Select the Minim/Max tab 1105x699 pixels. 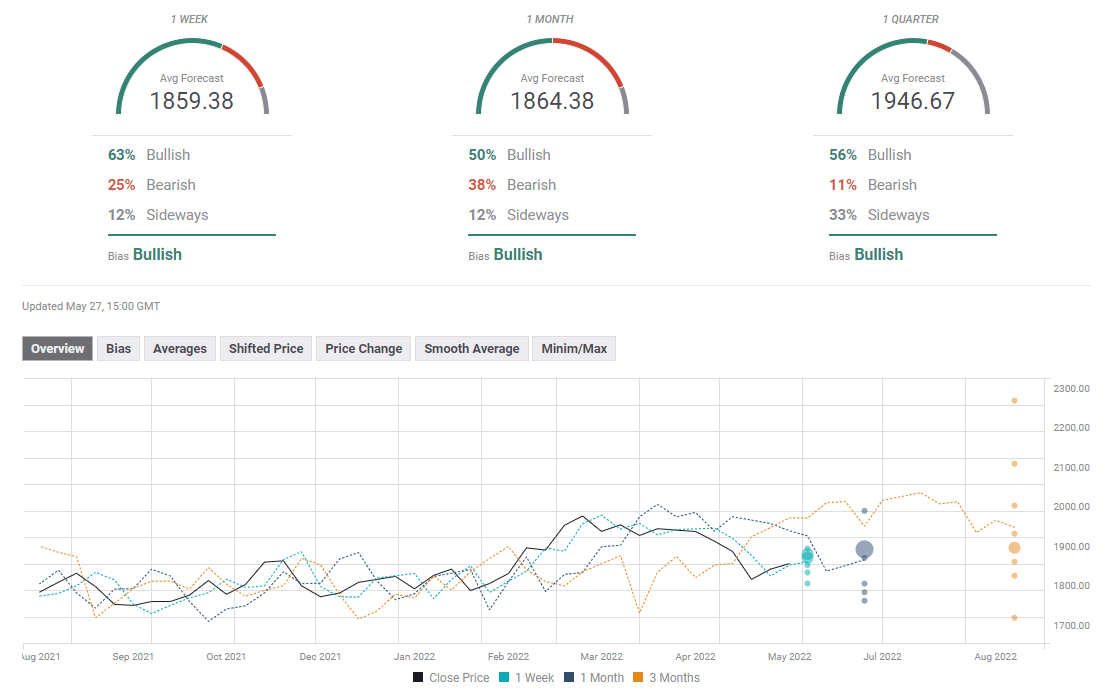coord(573,348)
